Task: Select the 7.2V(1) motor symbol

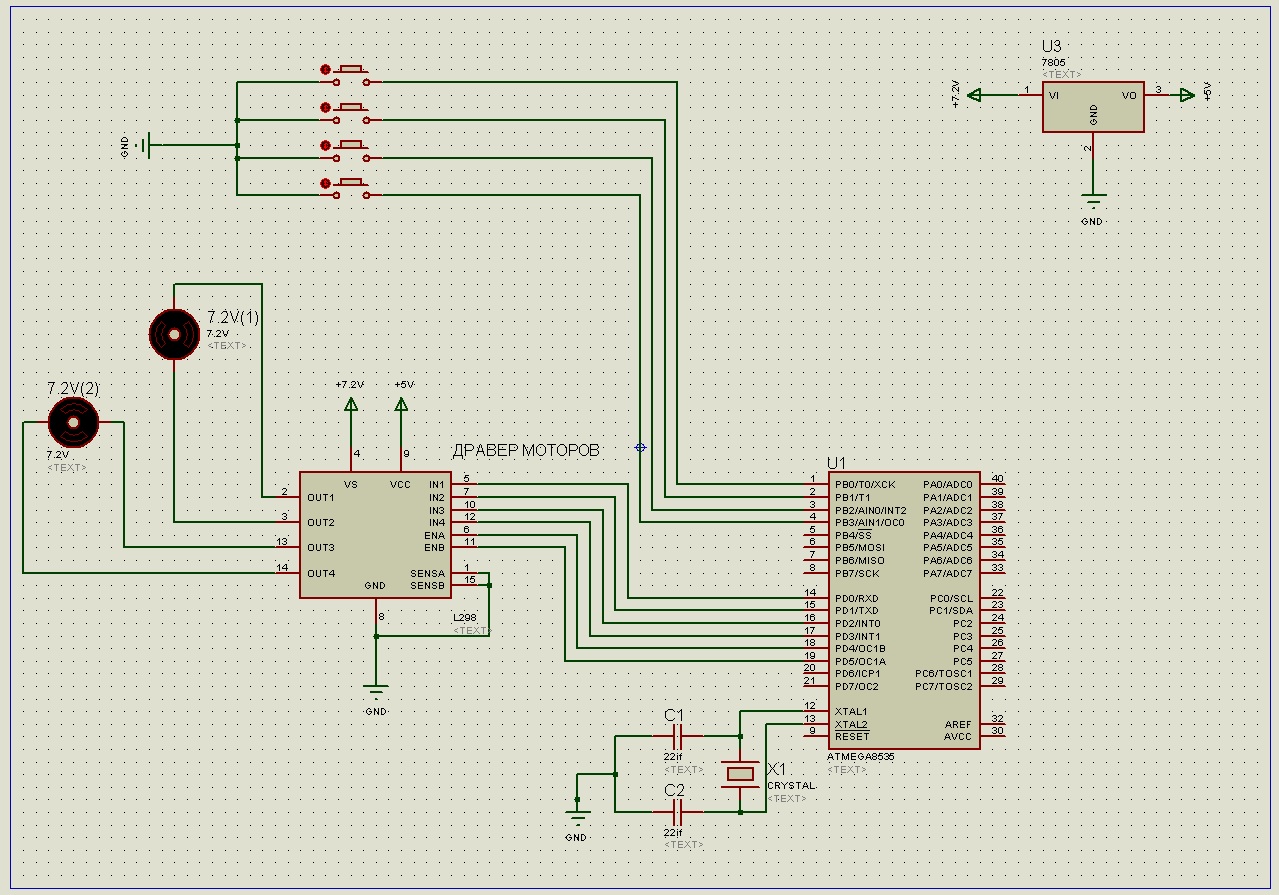Action: [174, 334]
